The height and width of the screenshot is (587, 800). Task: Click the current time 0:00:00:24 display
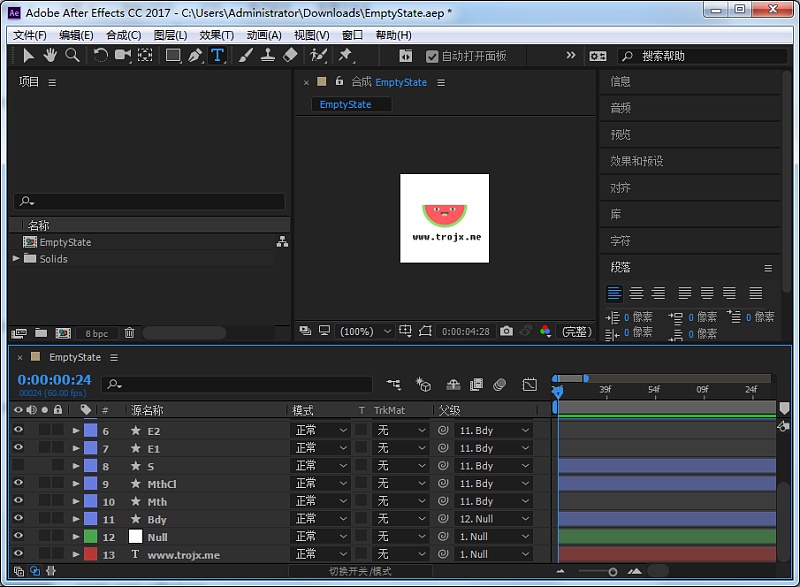[54, 380]
